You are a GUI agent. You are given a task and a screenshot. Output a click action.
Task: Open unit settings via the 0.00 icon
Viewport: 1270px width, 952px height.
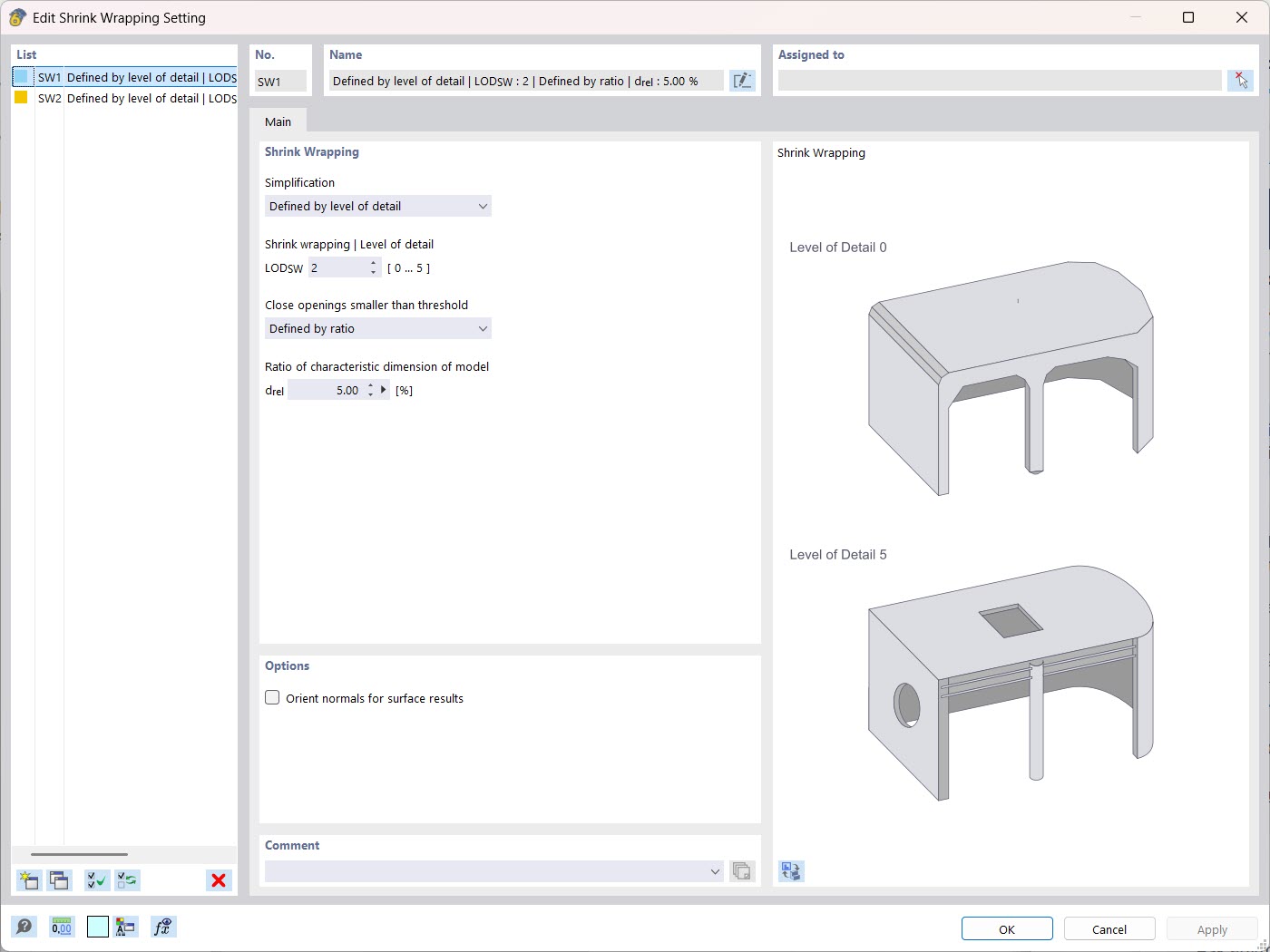tap(62, 927)
